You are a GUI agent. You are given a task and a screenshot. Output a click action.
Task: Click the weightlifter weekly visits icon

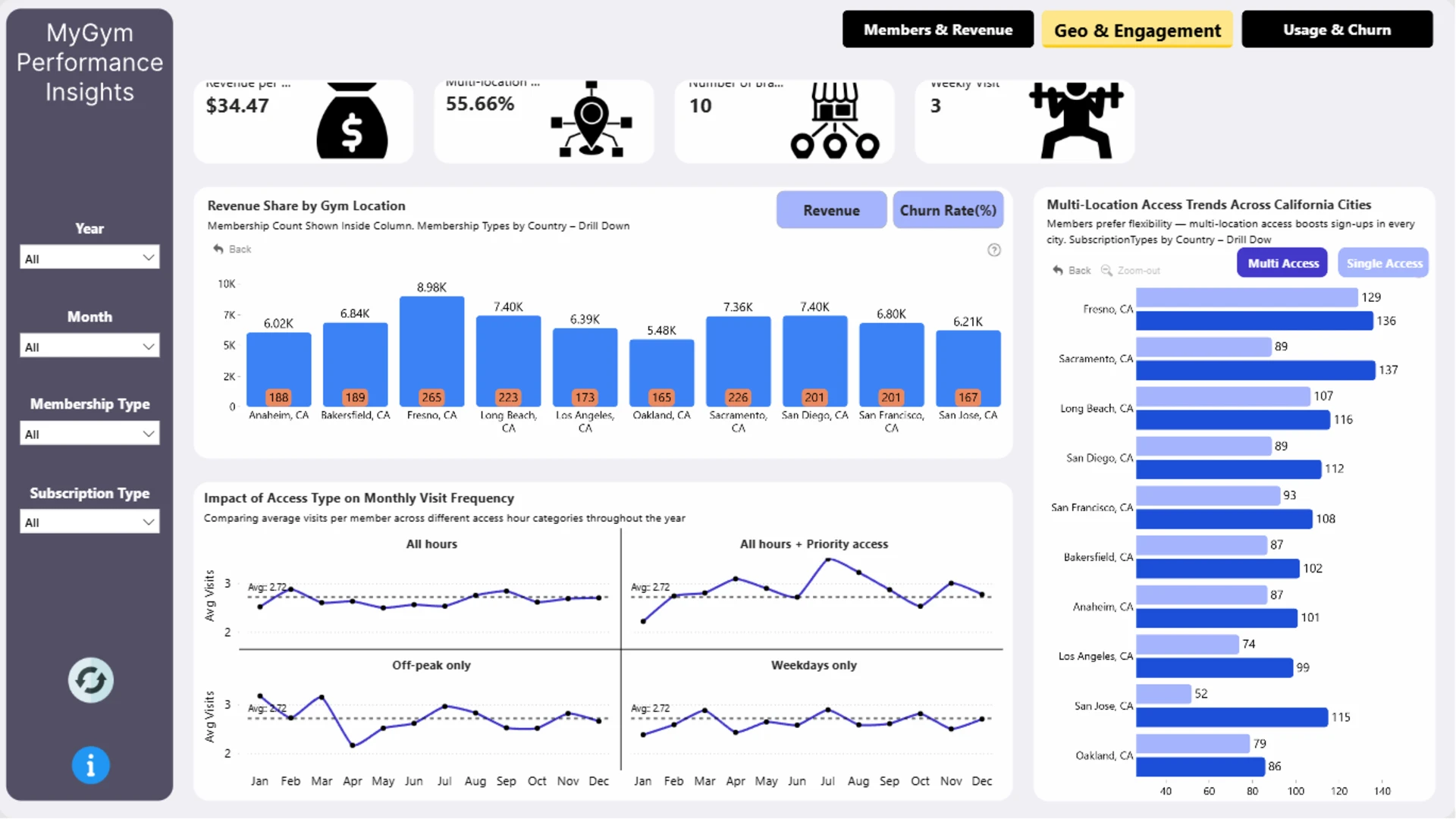(1075, 121)
